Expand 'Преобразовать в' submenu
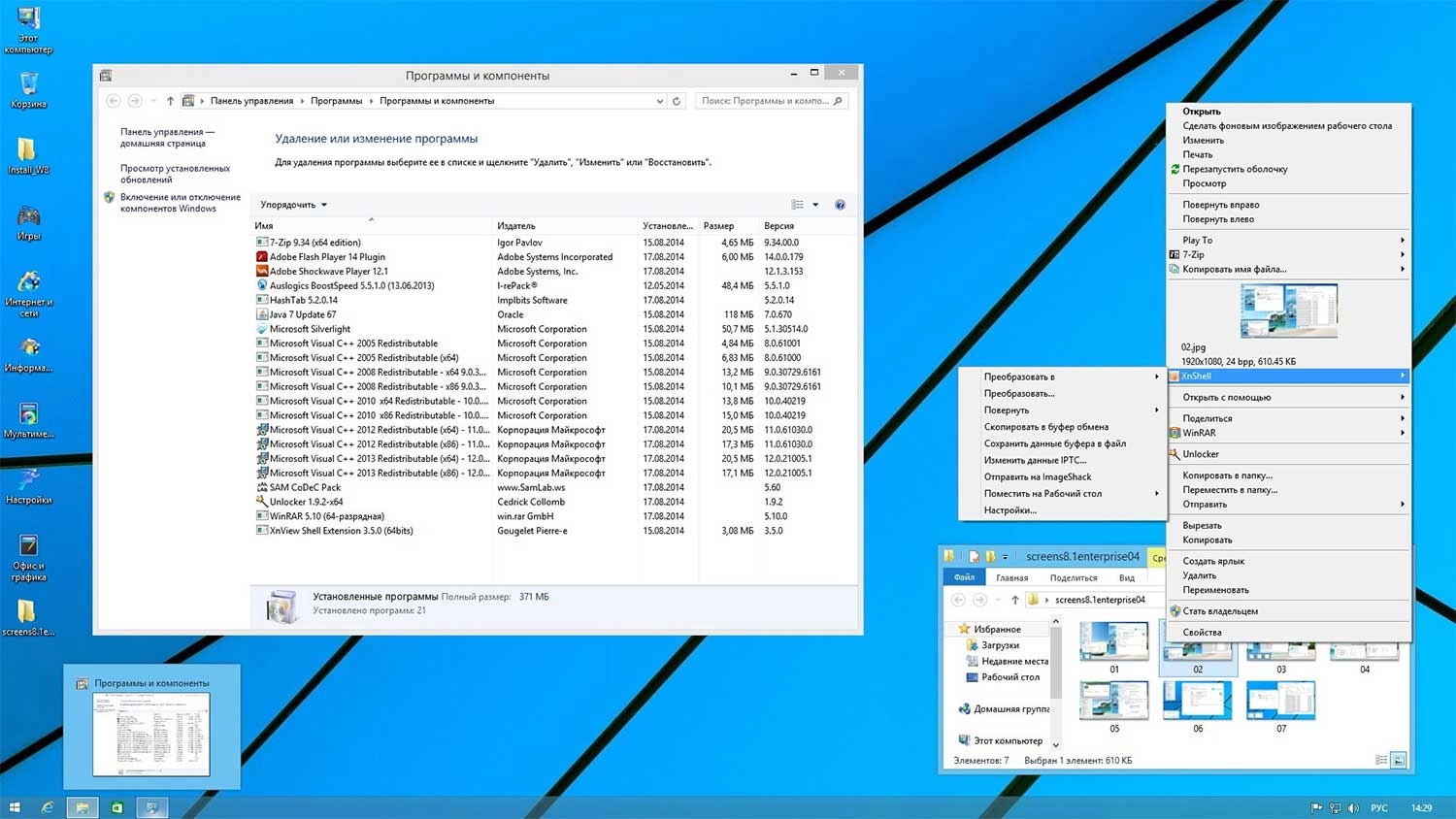Viewport: 1456px width, 819px height. [1062, 377]
